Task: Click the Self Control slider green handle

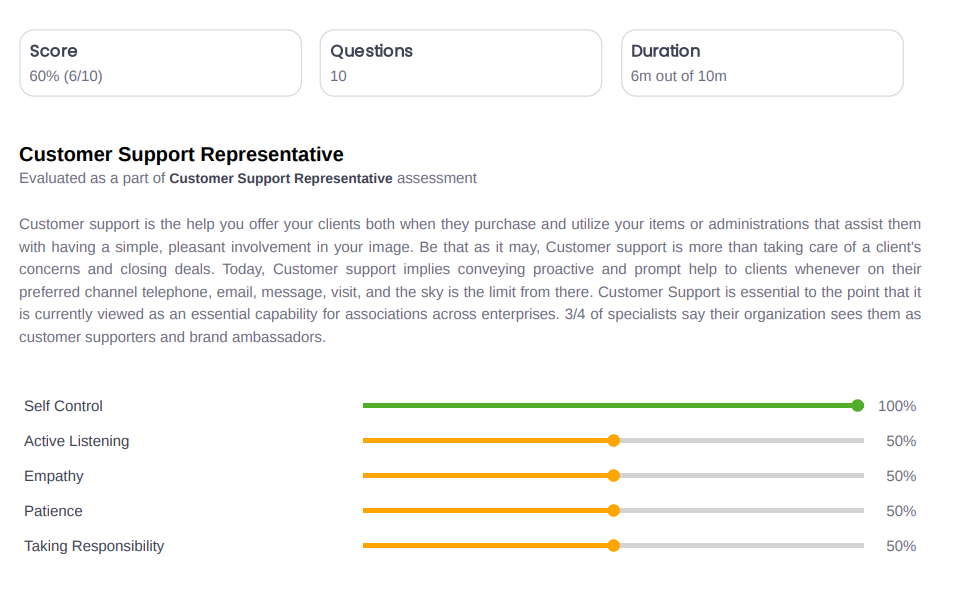Action: click(858, 406)
